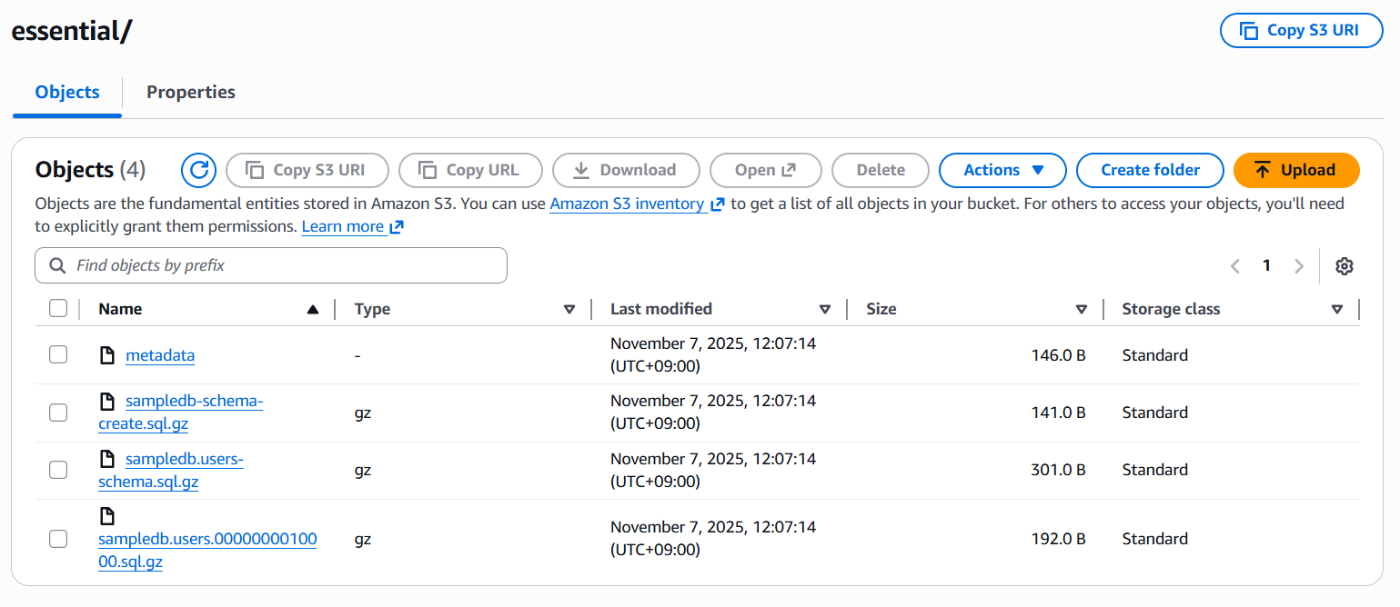This screenshot has height=607, width=1400.
Task: Check the sampledb.users-schema.sql.gz row box
Action: click(x=58, y=469)
